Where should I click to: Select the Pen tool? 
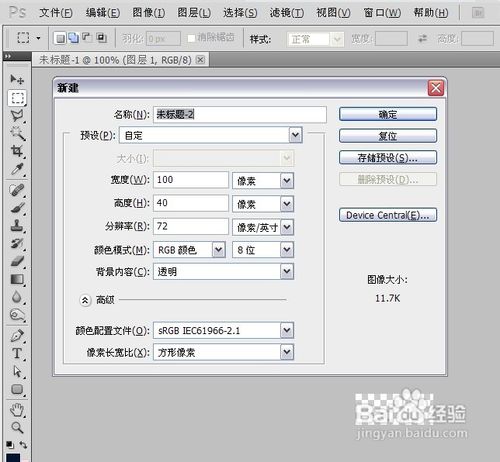pyautogui.click(x=17, y=336)
